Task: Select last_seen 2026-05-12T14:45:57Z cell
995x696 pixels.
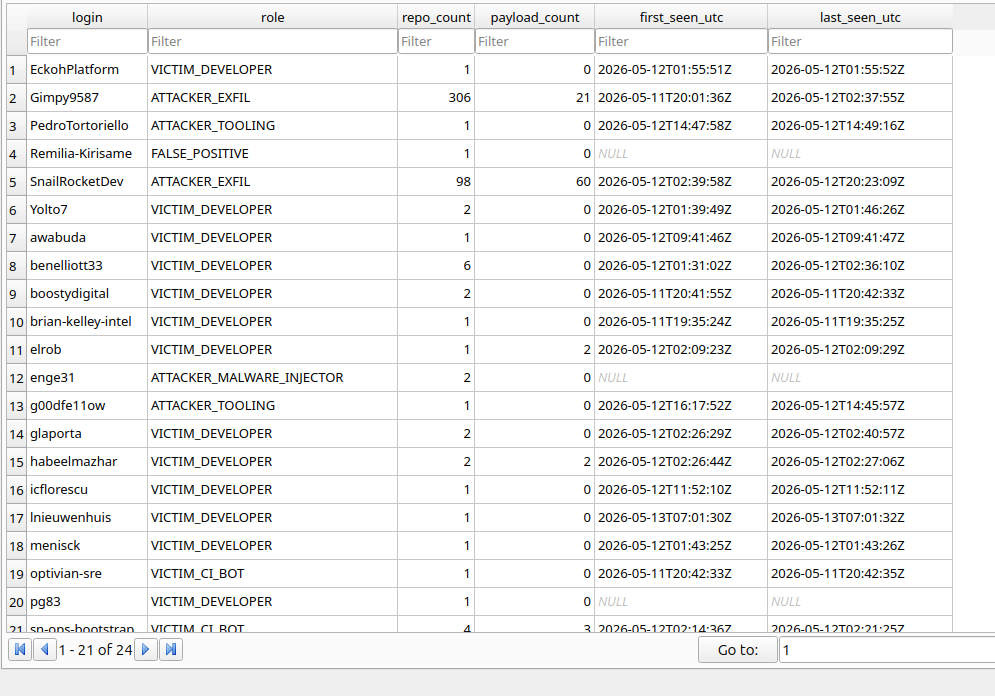Action: (x=860, y=405)
